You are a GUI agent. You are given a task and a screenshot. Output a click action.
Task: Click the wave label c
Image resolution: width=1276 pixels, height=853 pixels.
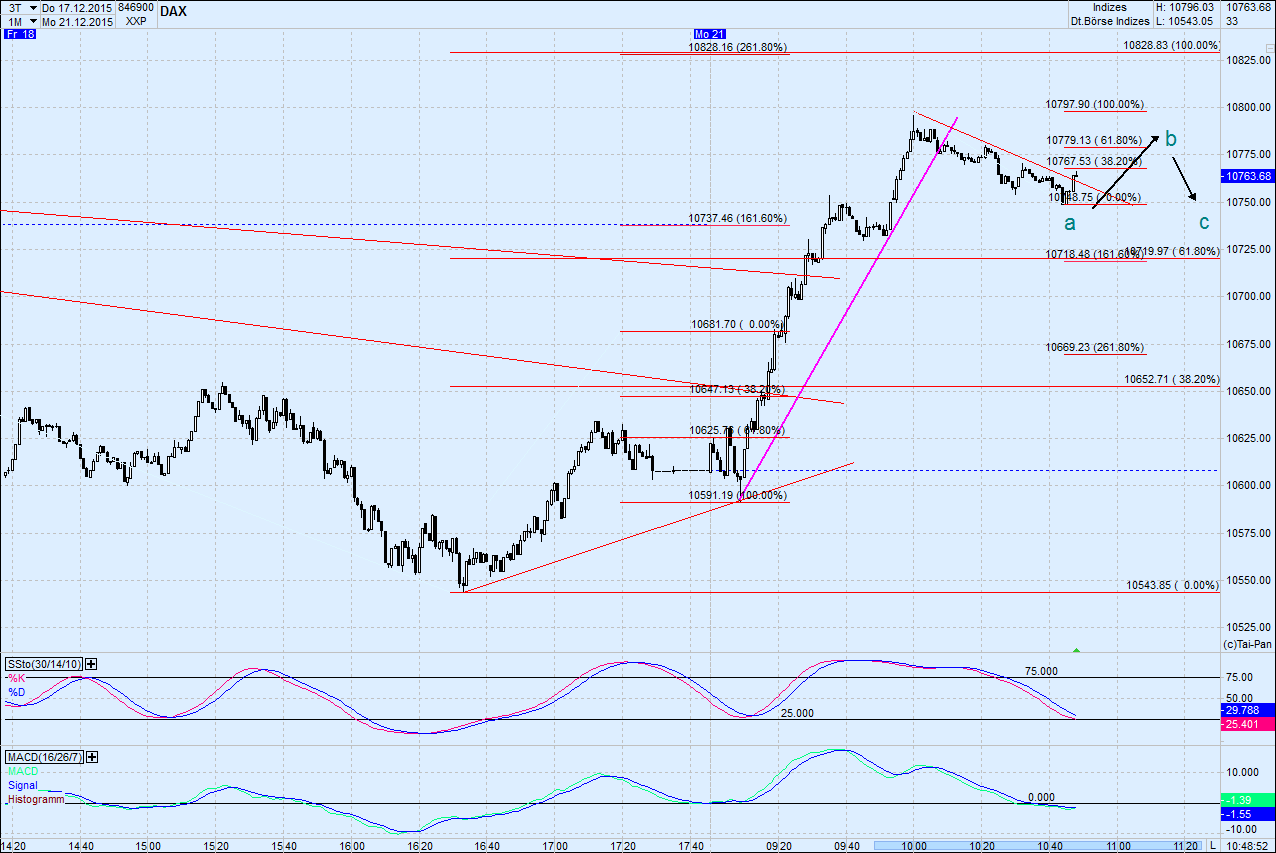[1204, 222]
